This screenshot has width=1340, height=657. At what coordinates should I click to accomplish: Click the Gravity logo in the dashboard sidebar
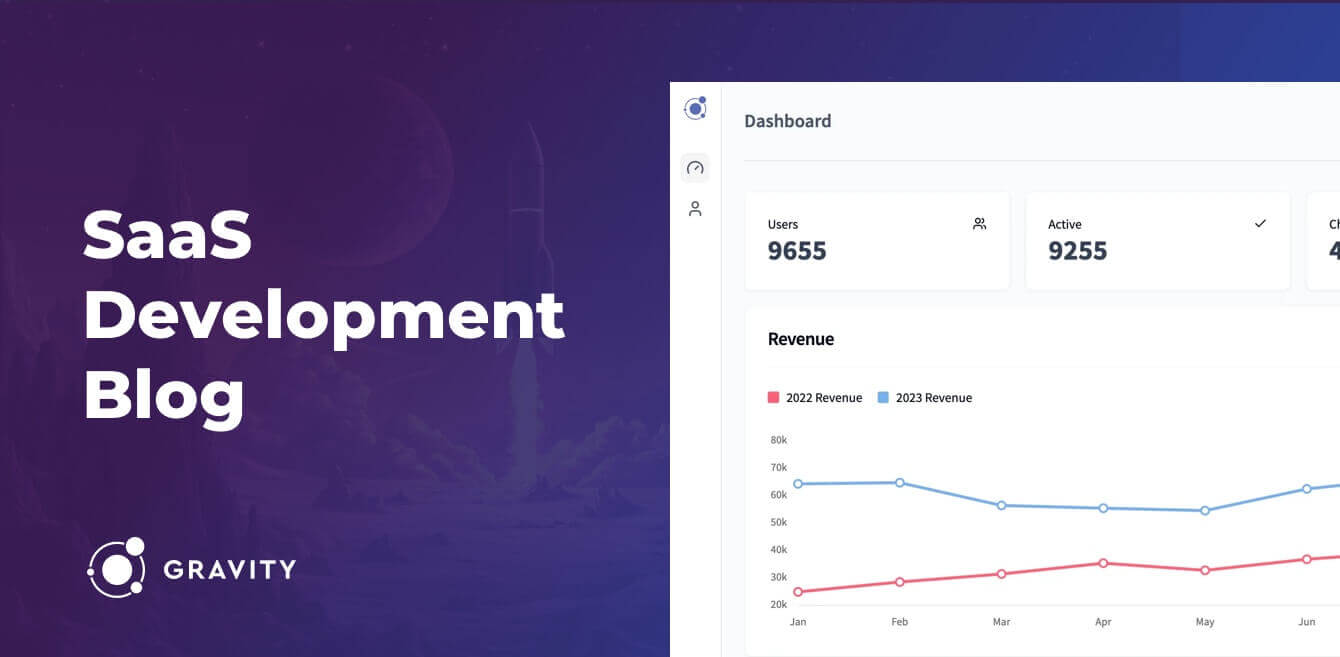pyautogui.click(x=695, y=108)
